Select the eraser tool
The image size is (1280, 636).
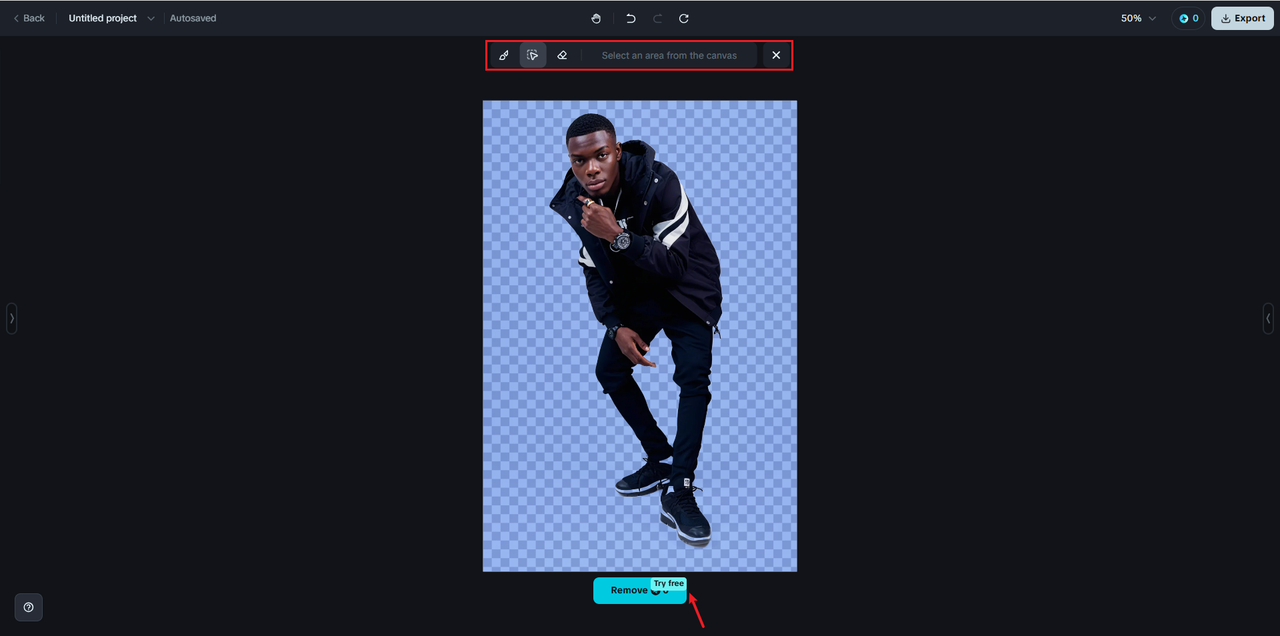(562, 55)
